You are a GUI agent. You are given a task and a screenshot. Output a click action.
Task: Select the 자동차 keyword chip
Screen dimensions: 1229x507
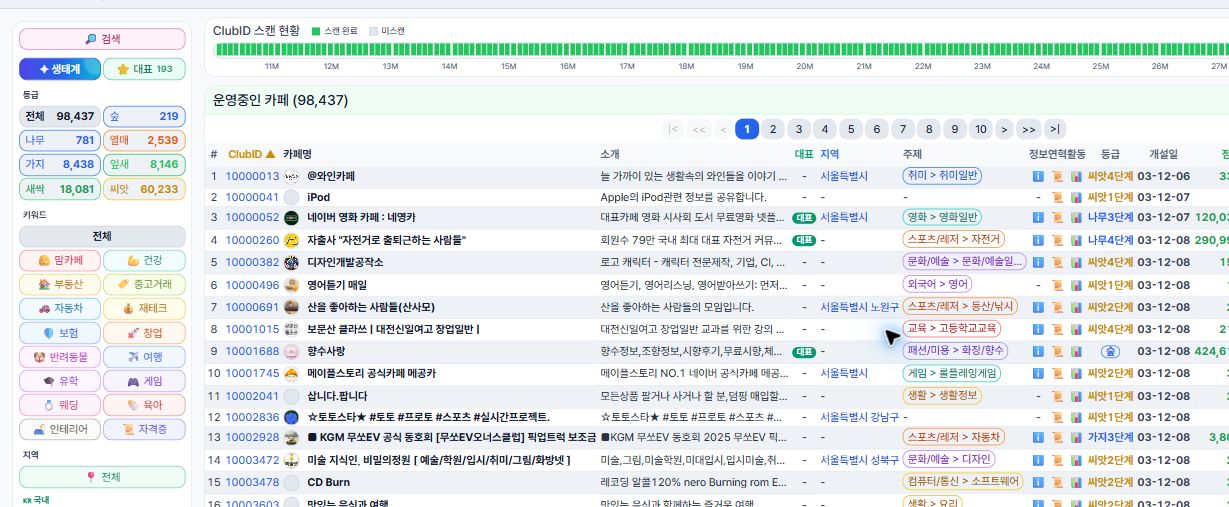[x=60, y=309]
